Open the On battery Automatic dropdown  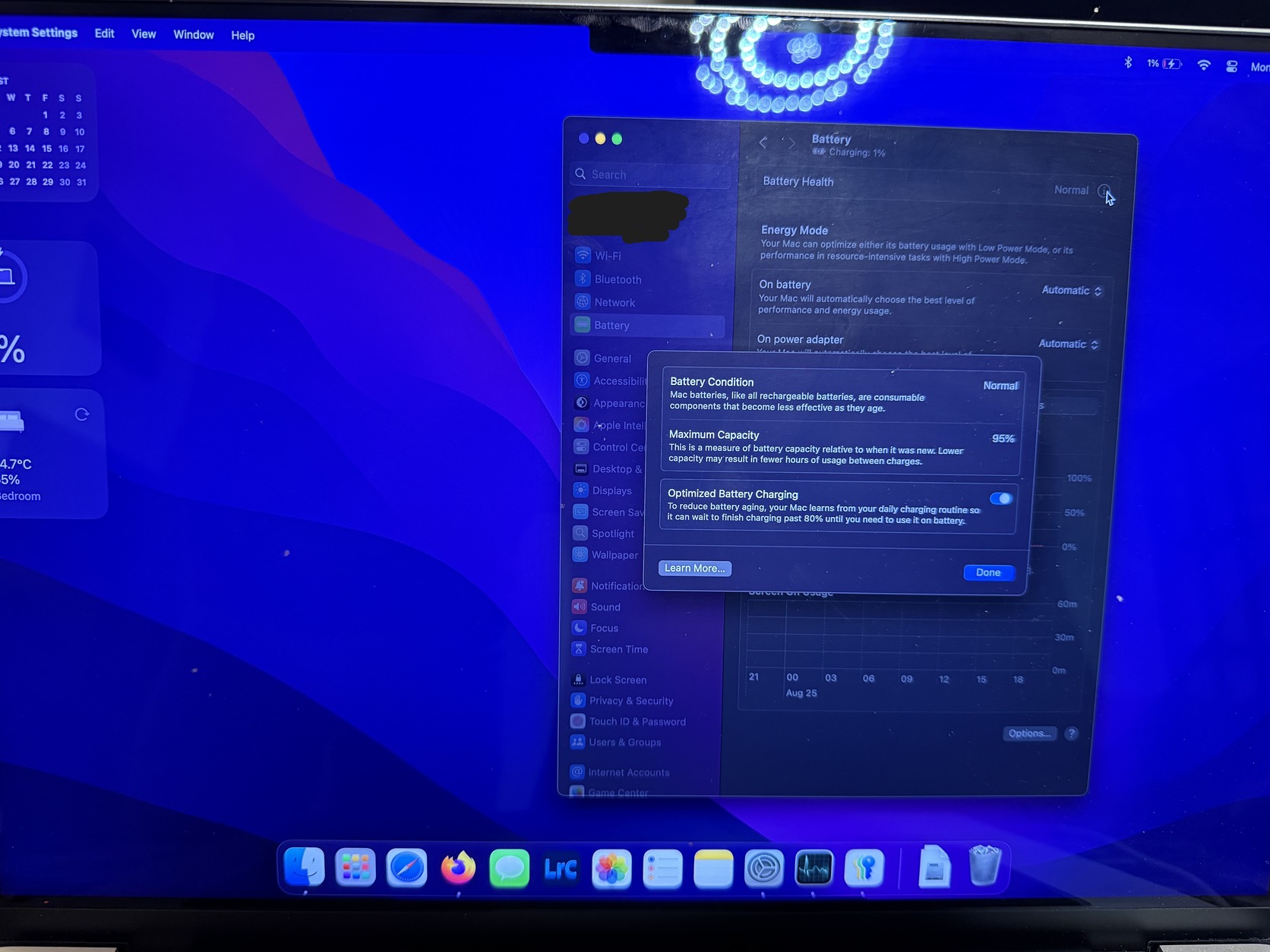(x=1072, y=291)
